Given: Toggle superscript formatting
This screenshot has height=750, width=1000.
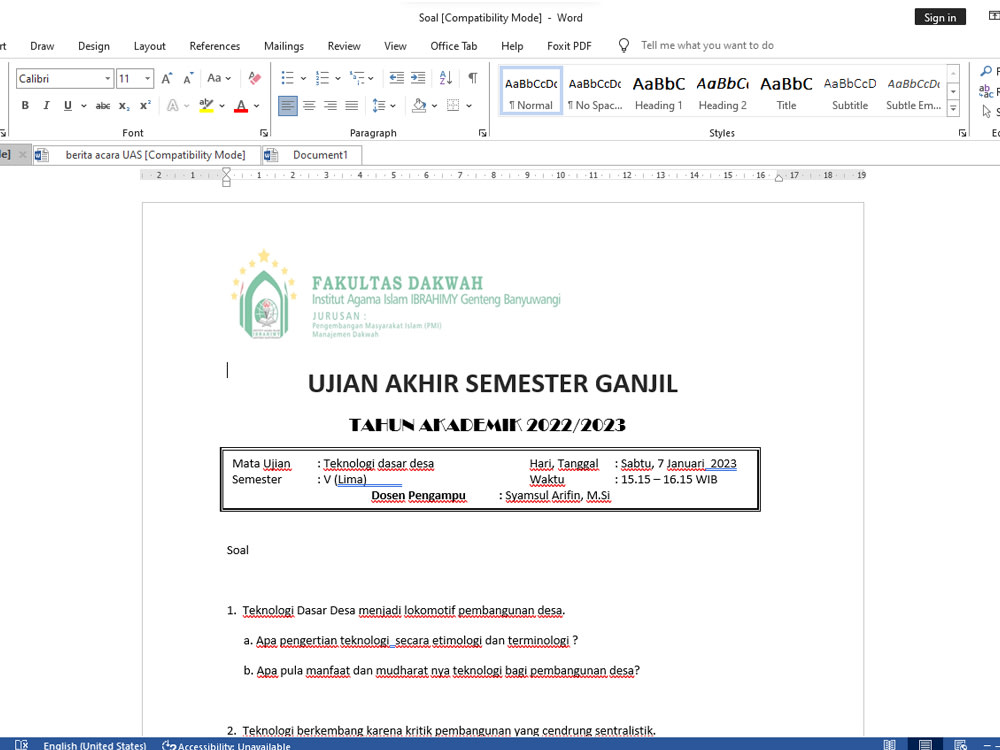Looking at the screenshot, I should [145, 105].
